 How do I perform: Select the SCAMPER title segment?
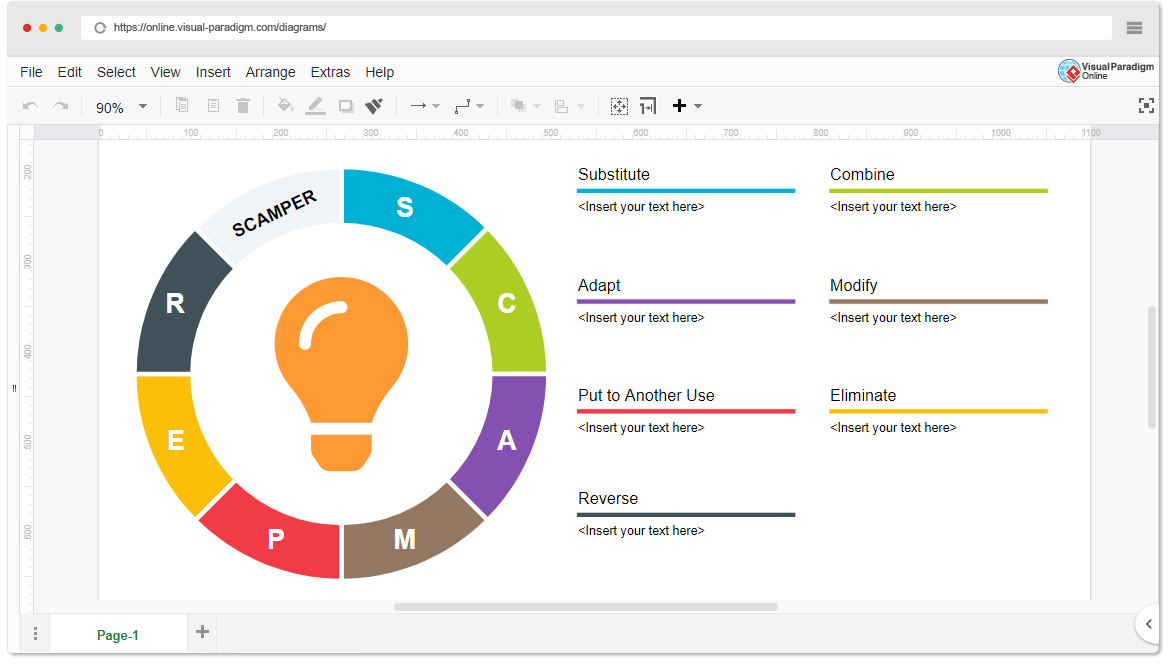pyautogui.click(x=274, y=214)
